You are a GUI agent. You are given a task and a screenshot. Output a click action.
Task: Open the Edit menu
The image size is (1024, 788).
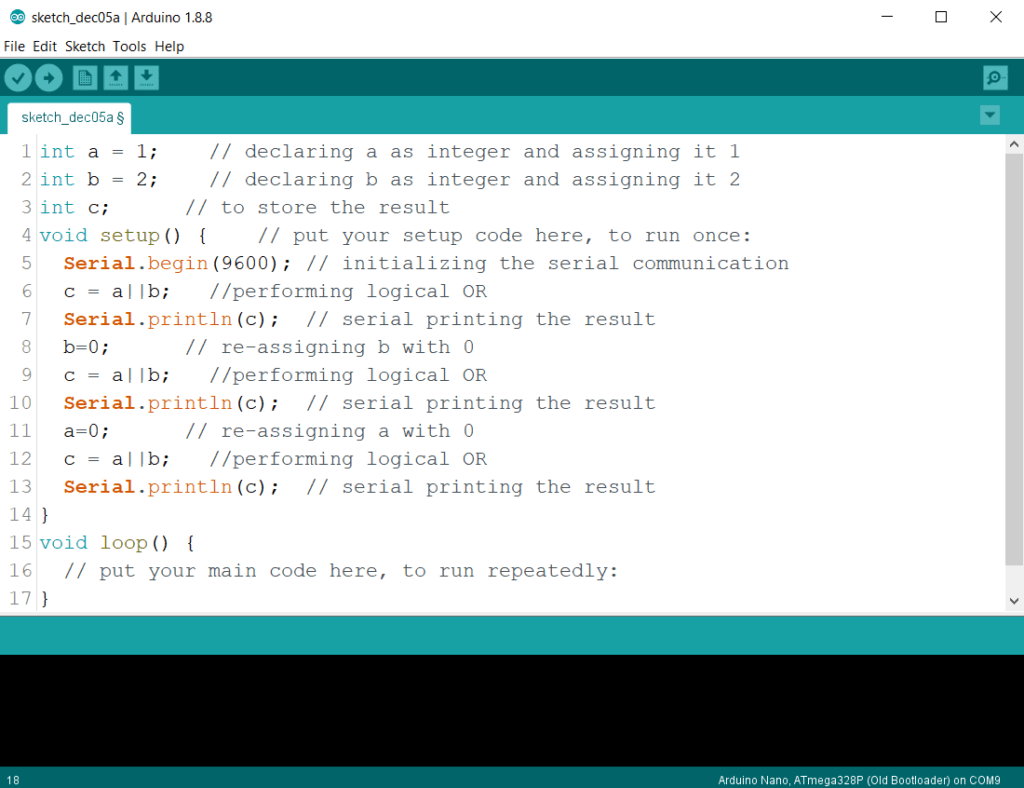[x=44, y=46]
